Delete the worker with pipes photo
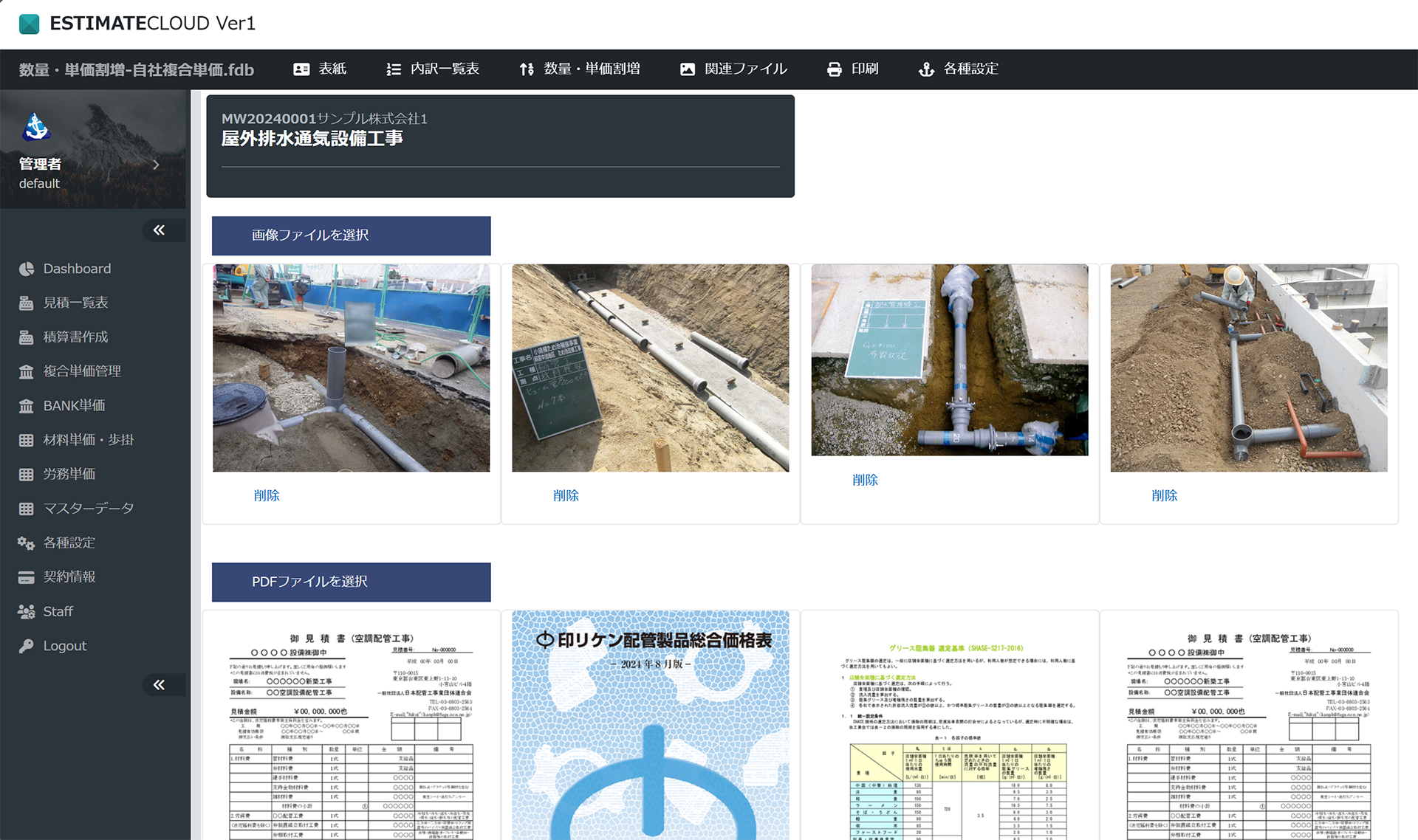This screenshot has height=840, width=1418. [1164, 496]
